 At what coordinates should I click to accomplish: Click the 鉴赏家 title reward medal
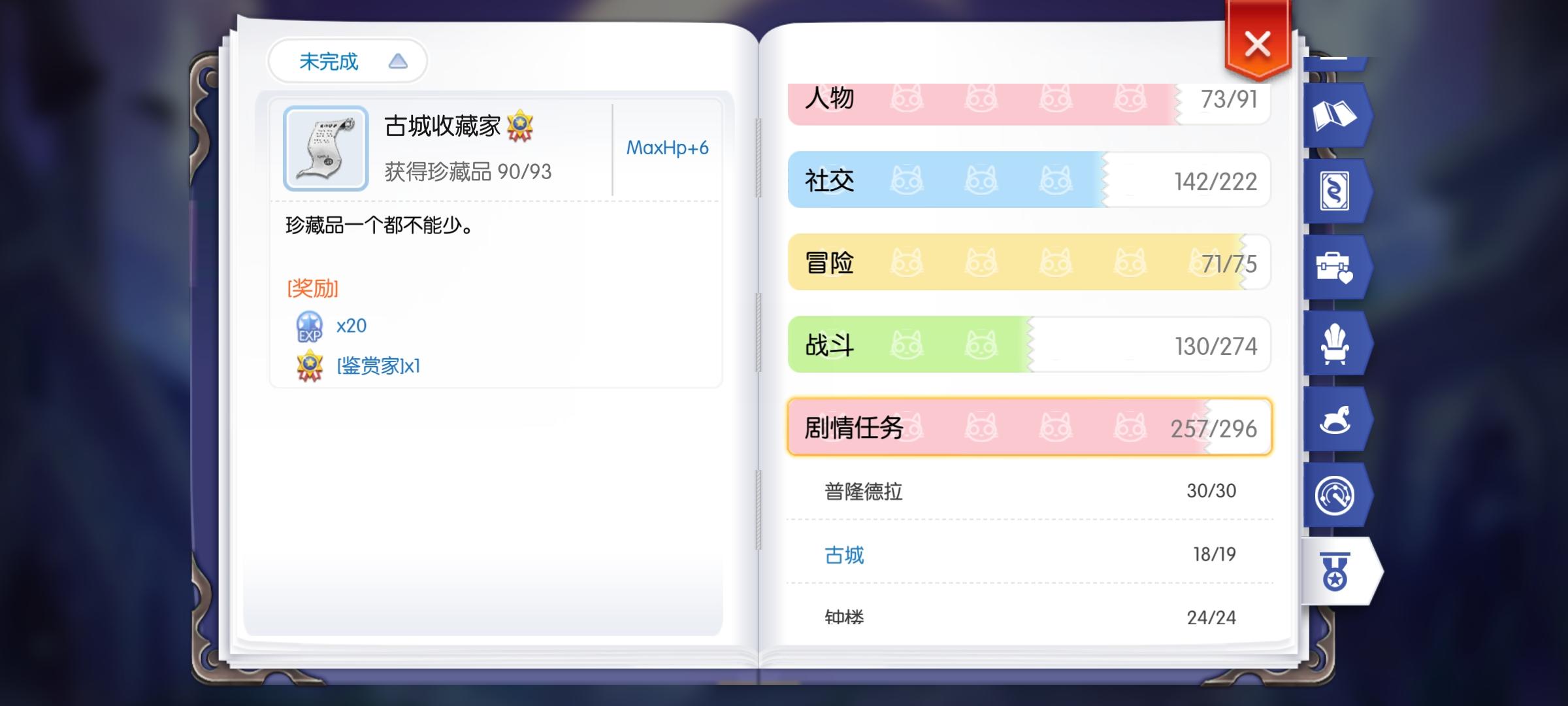[x=310, y=365]
